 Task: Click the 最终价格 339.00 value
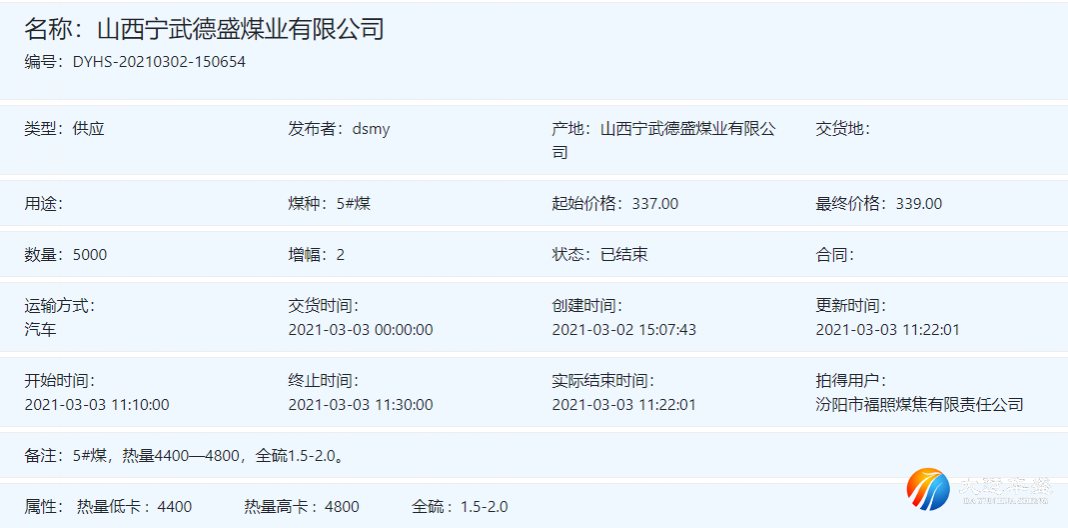click(918, 204)
